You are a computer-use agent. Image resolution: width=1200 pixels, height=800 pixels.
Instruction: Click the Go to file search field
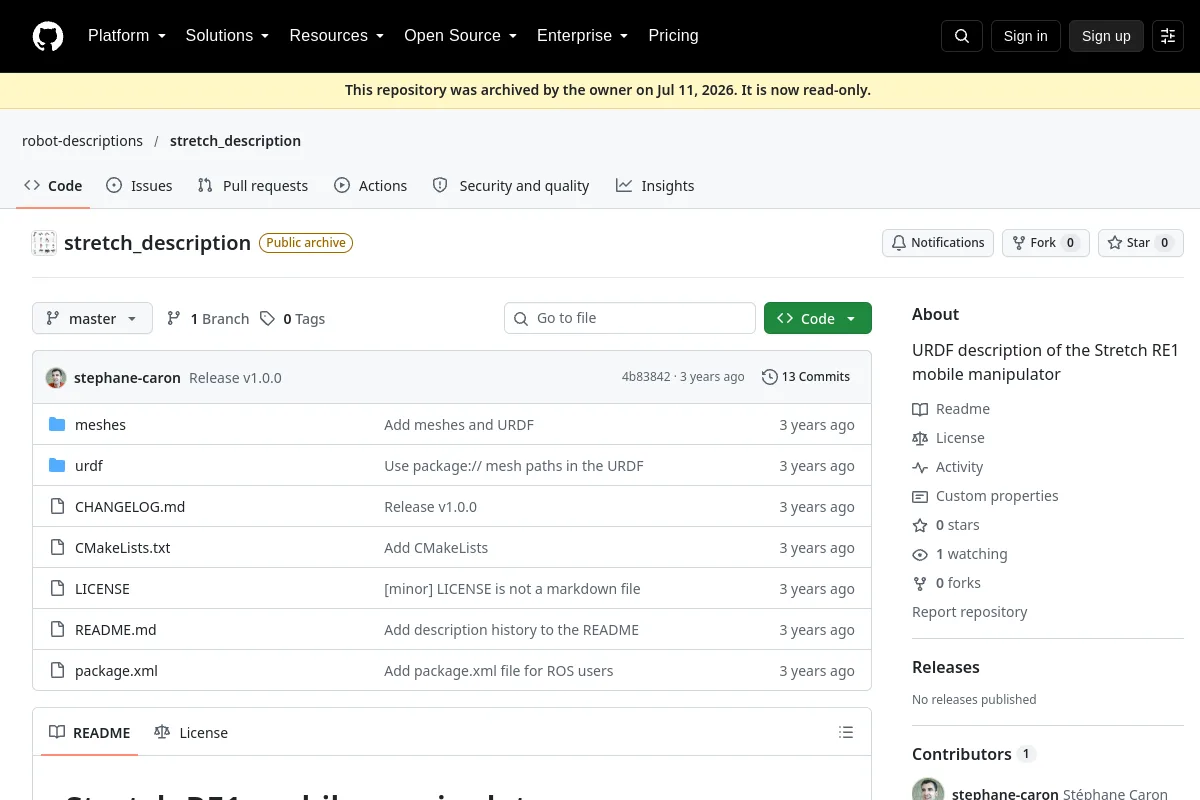tap(630, 318)
